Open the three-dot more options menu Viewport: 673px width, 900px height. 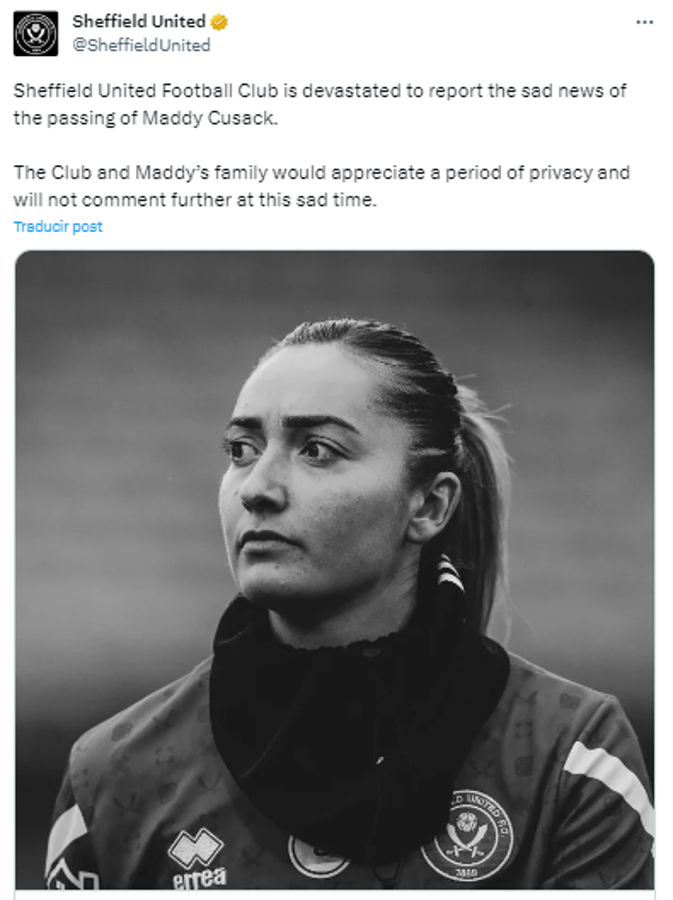point(645,22)
